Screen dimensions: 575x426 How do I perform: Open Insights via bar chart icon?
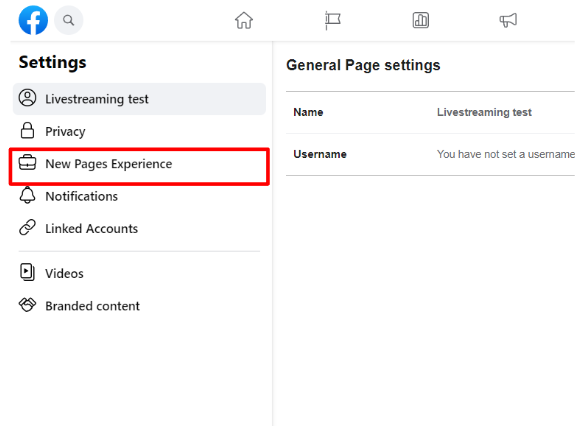click(421, 20)
